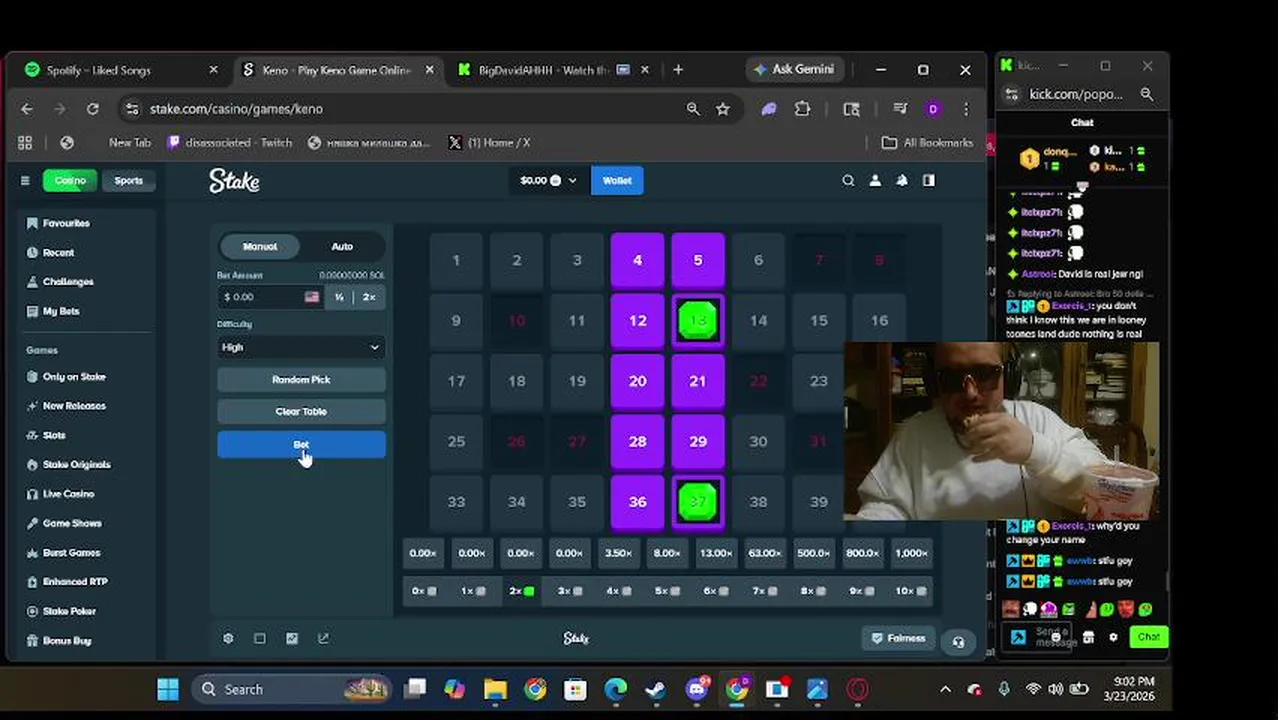Go back in Chrome browser
1278x720 pixels.
[27, 109]
